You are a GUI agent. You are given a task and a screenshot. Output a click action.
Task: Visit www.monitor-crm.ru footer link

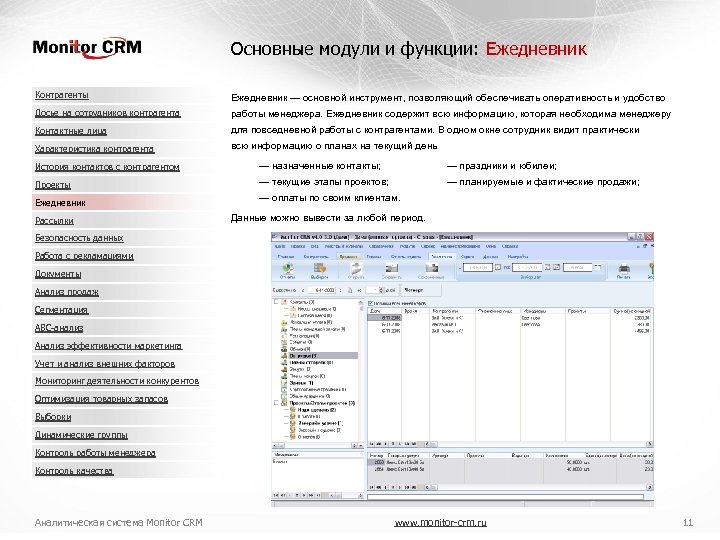[440, 523]
